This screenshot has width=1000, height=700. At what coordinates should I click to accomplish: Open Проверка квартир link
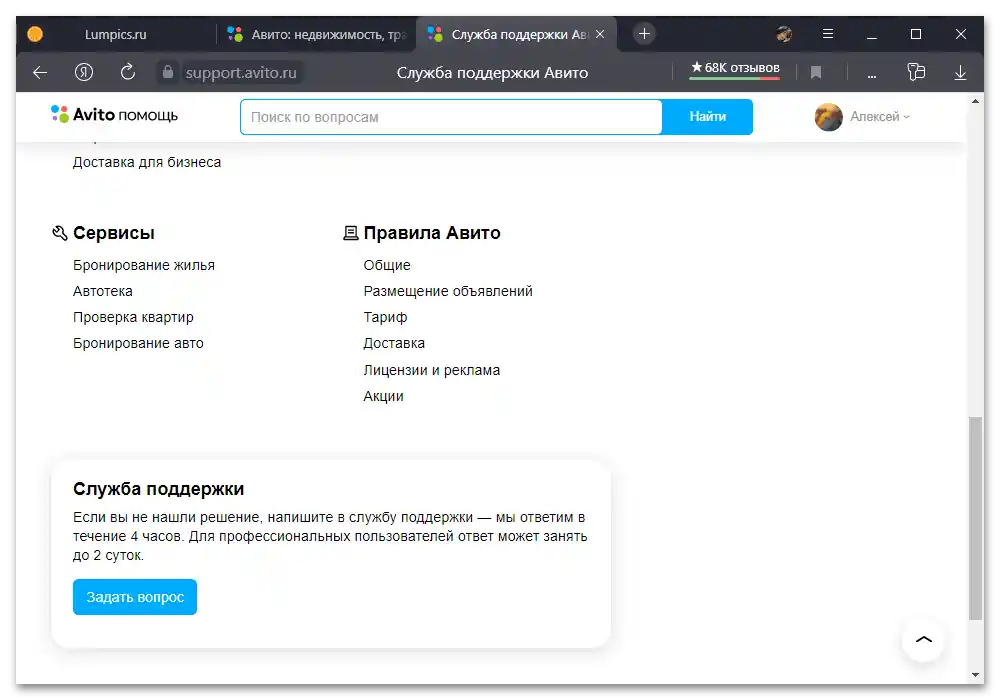pyautogui.click(x=133, y=317)
